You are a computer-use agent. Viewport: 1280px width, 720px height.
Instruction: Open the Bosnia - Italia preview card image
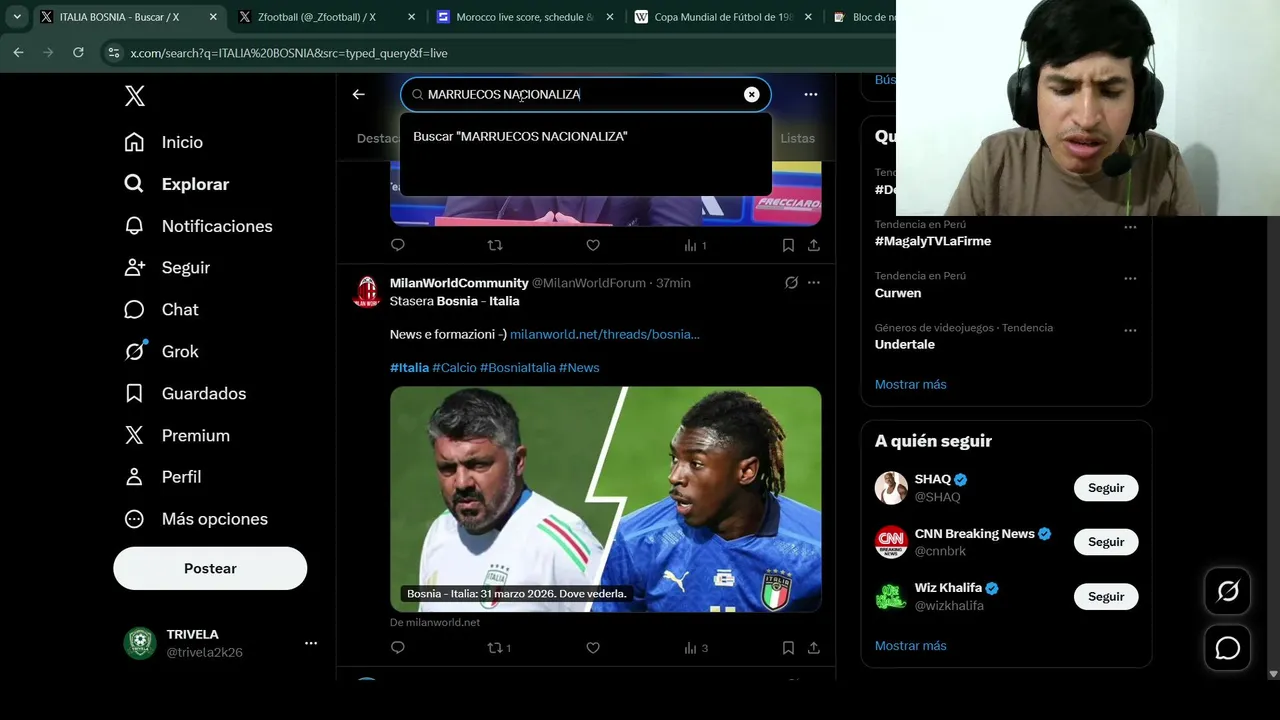coord(606,499)
